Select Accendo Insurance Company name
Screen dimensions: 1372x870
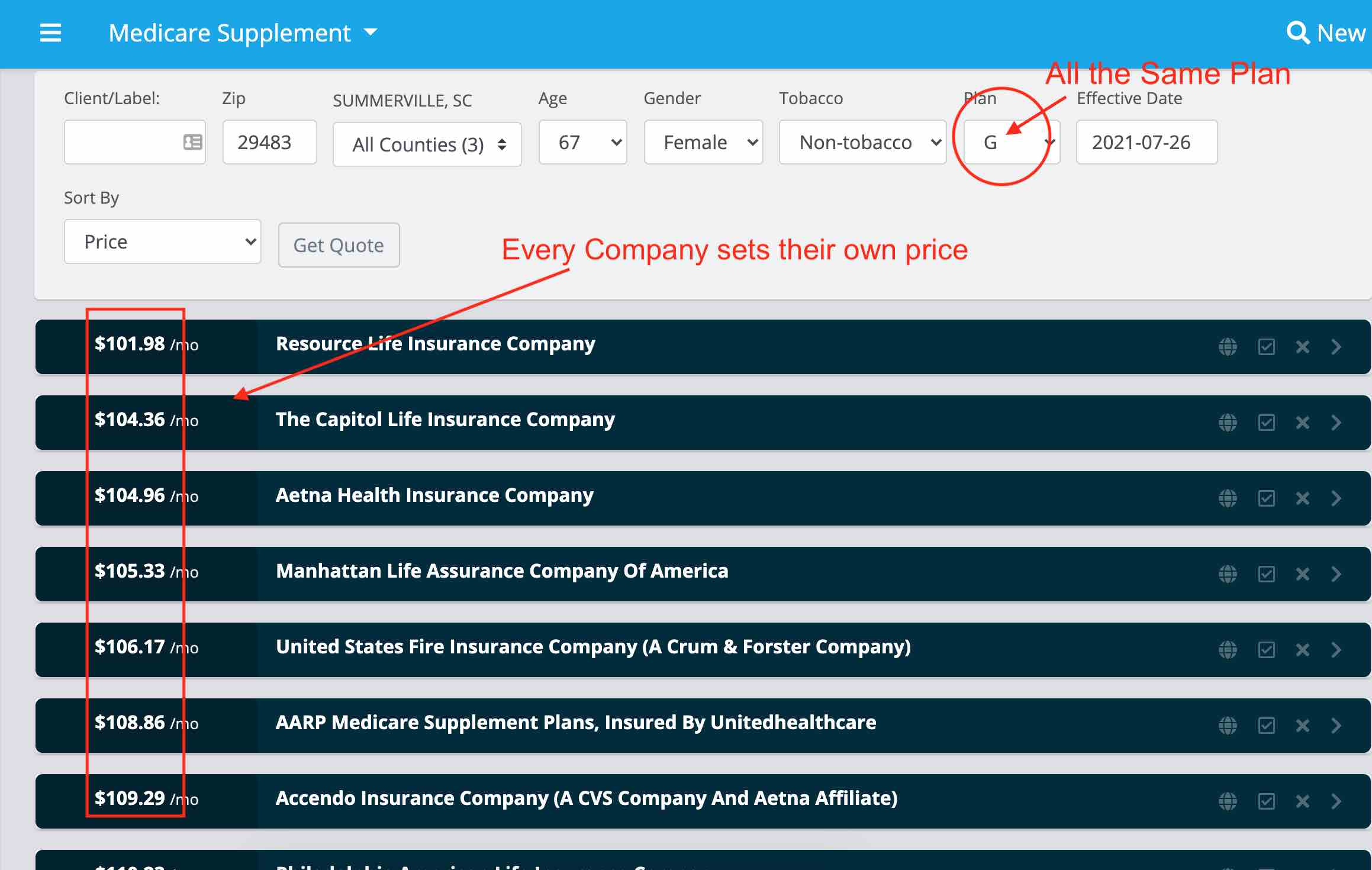587,798
